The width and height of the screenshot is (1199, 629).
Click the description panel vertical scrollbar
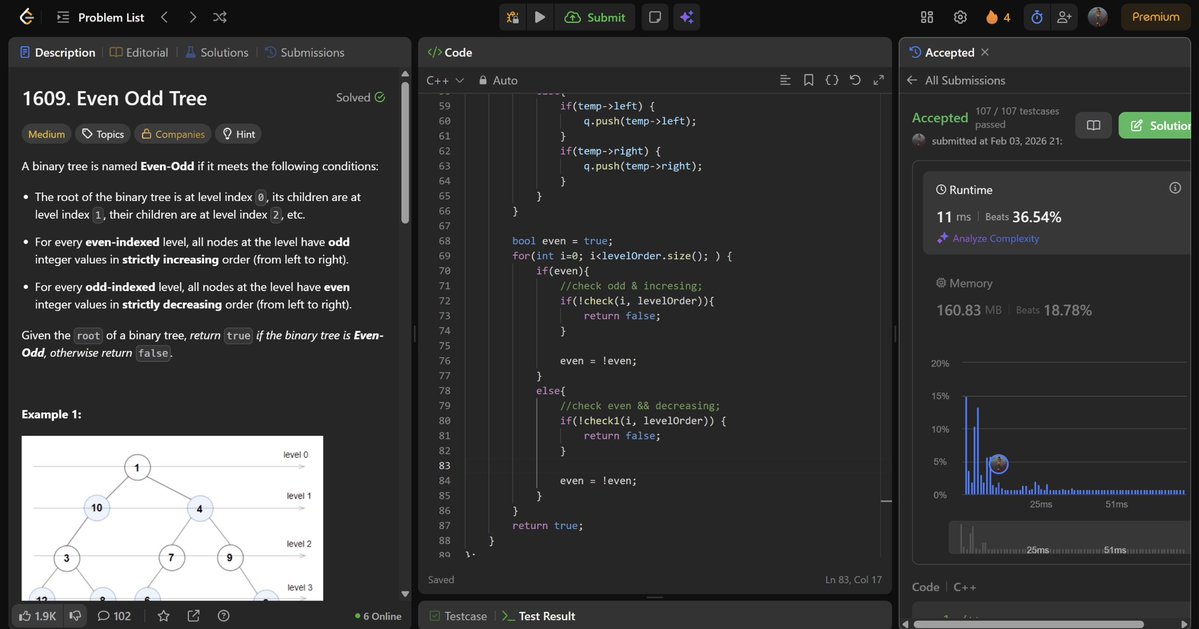(405, 151)
